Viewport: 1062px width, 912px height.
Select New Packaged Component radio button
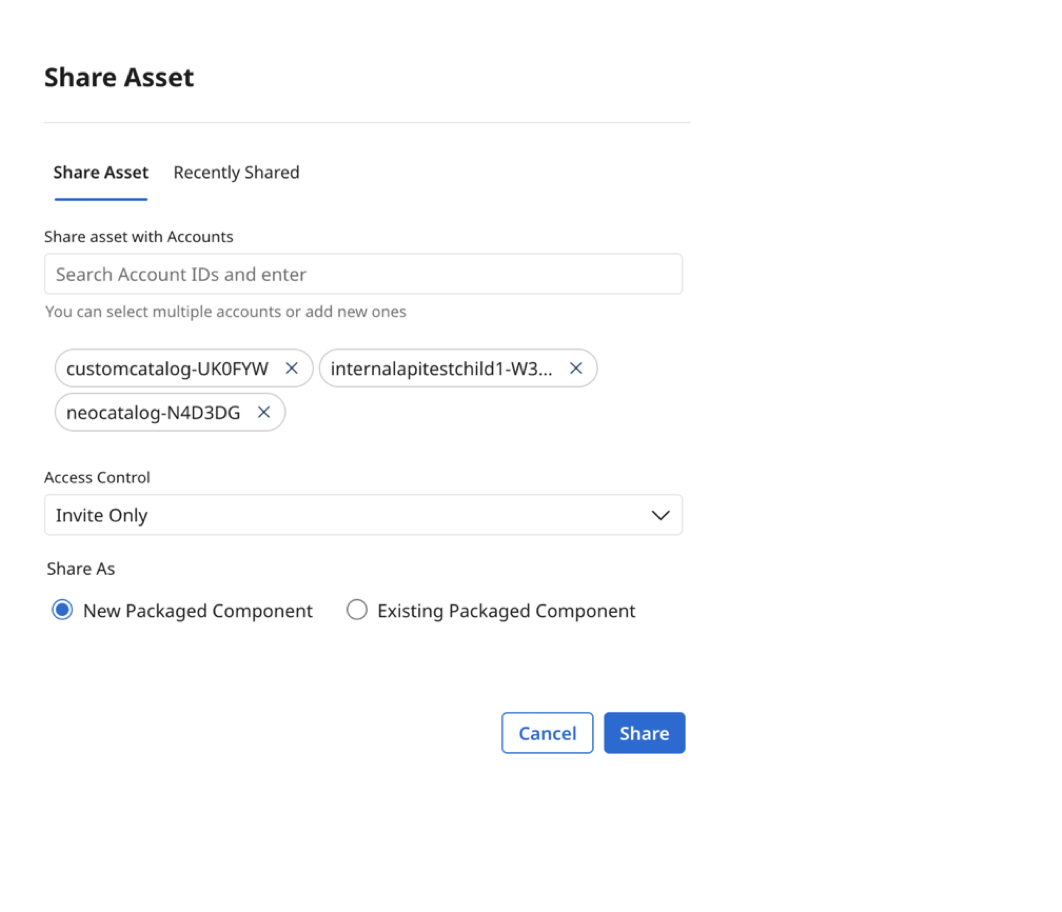pyautogui.click(x=62, y=610)
